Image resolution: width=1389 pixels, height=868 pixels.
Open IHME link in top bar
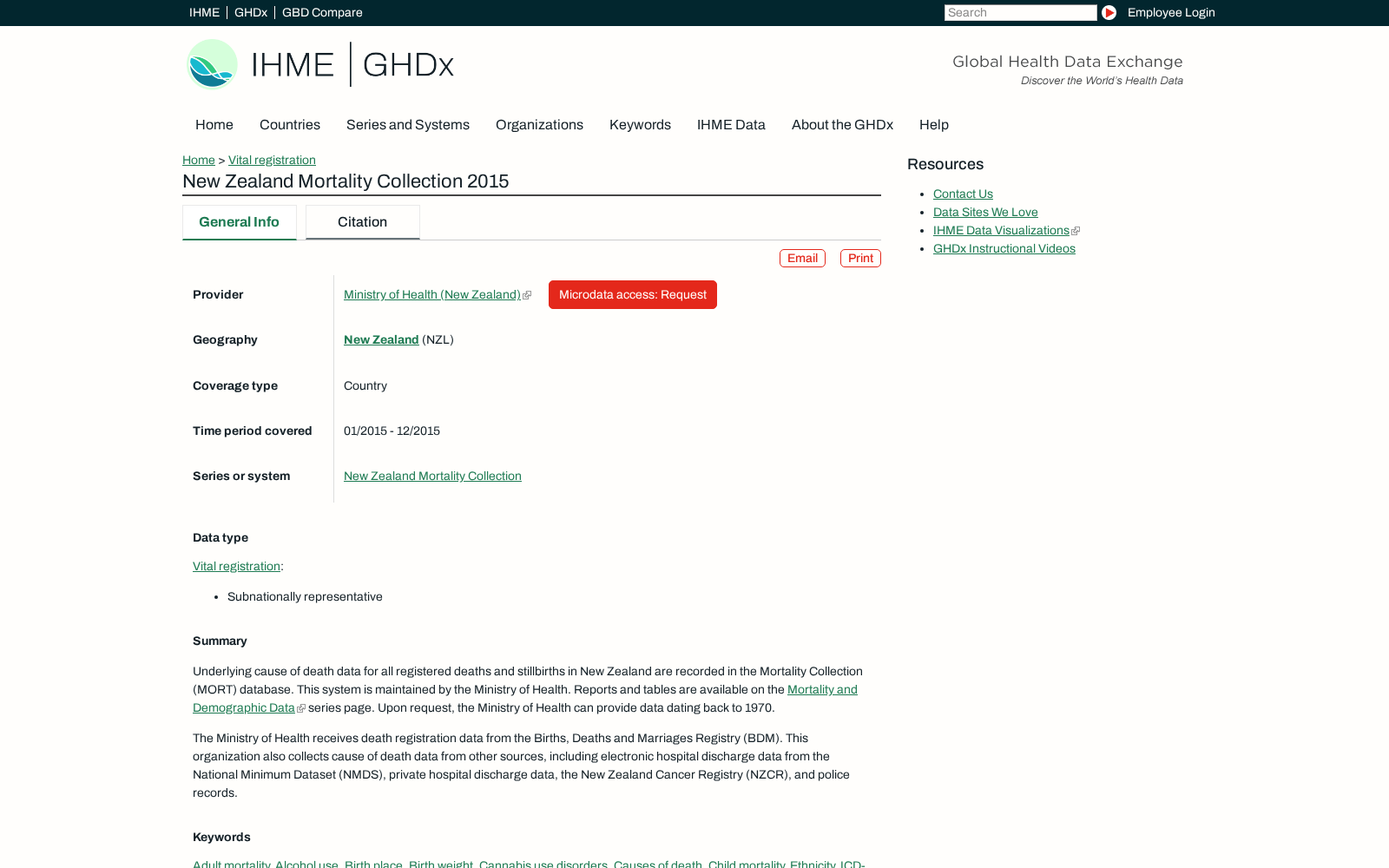point(204,12)
